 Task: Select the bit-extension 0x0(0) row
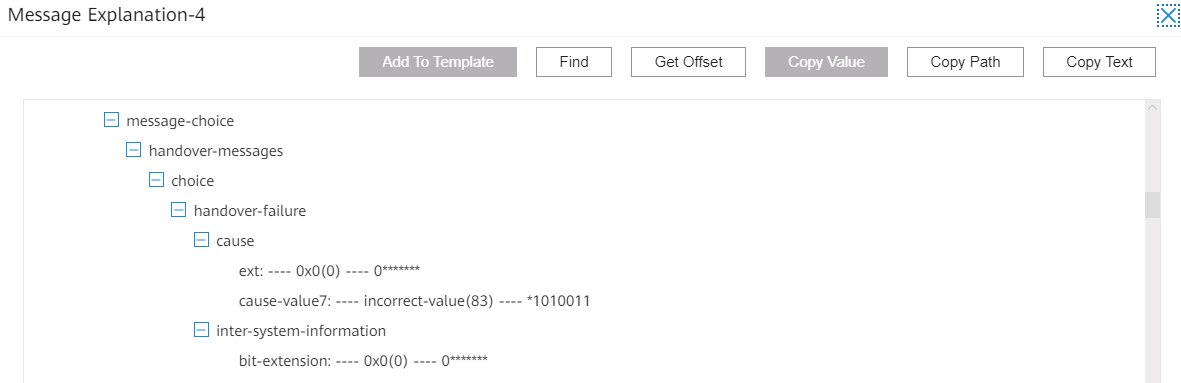click(x=363, y=360)
